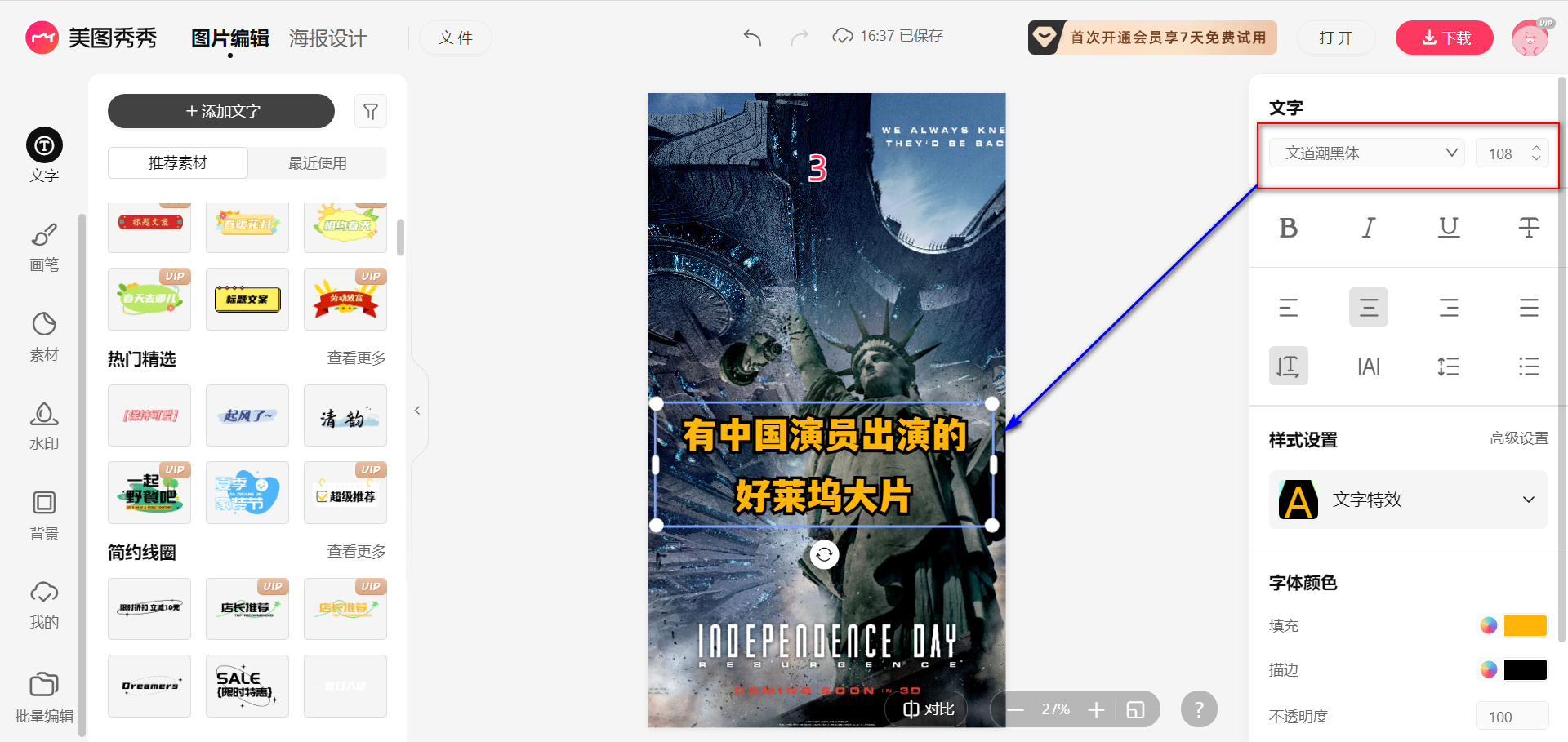Toggle italic text formatting

(1369, 228)
